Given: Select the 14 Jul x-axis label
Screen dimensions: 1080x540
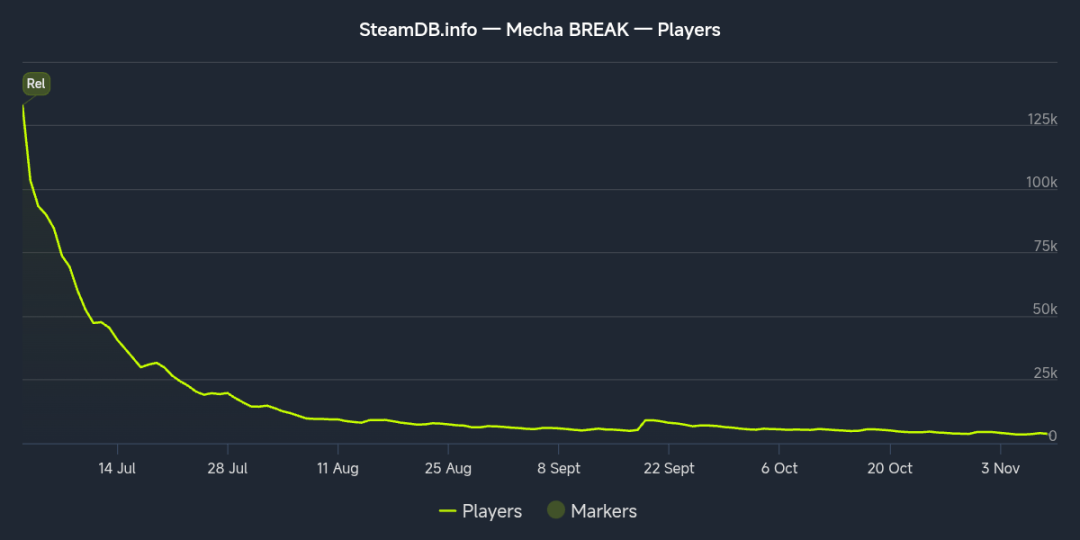Looking at the screenshot, I should point(118,468).
